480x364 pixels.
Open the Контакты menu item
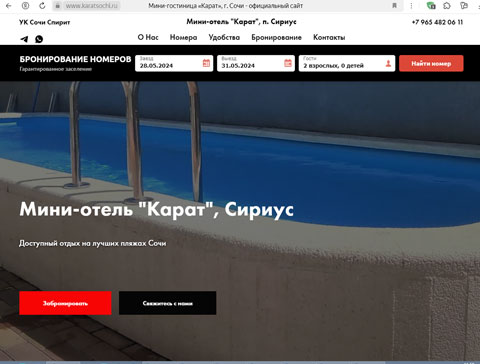coord(329,37)
